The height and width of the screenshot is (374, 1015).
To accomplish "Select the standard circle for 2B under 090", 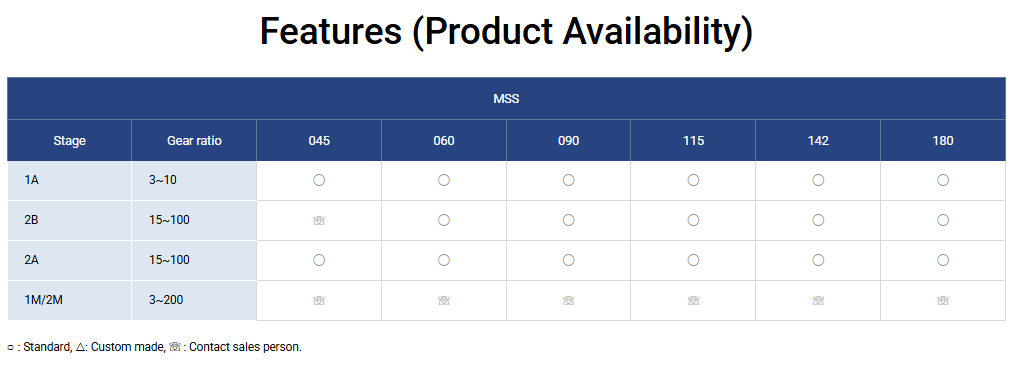I will (x=568, y=220).
